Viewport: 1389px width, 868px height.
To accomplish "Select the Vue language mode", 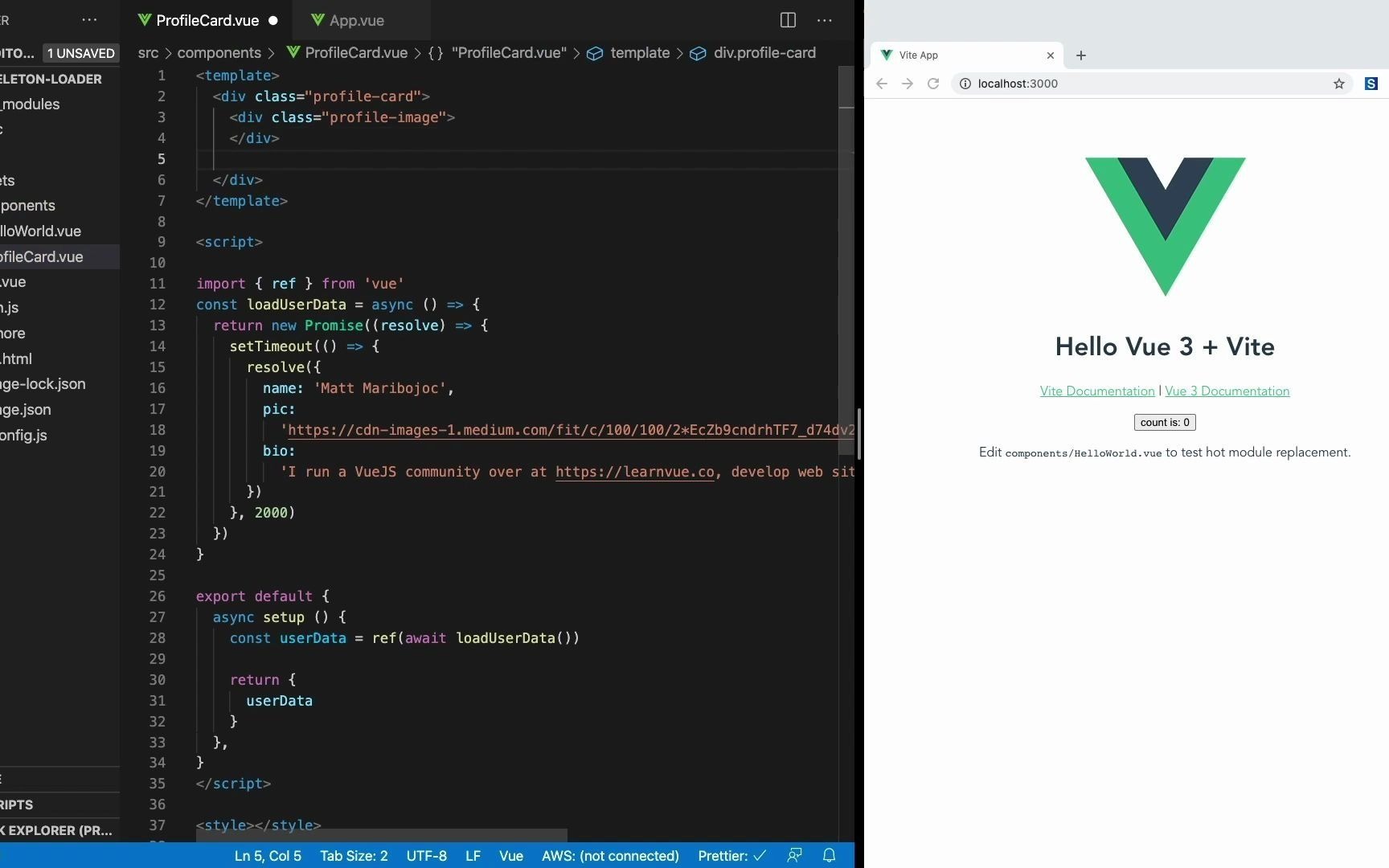I will click(510, 856).
